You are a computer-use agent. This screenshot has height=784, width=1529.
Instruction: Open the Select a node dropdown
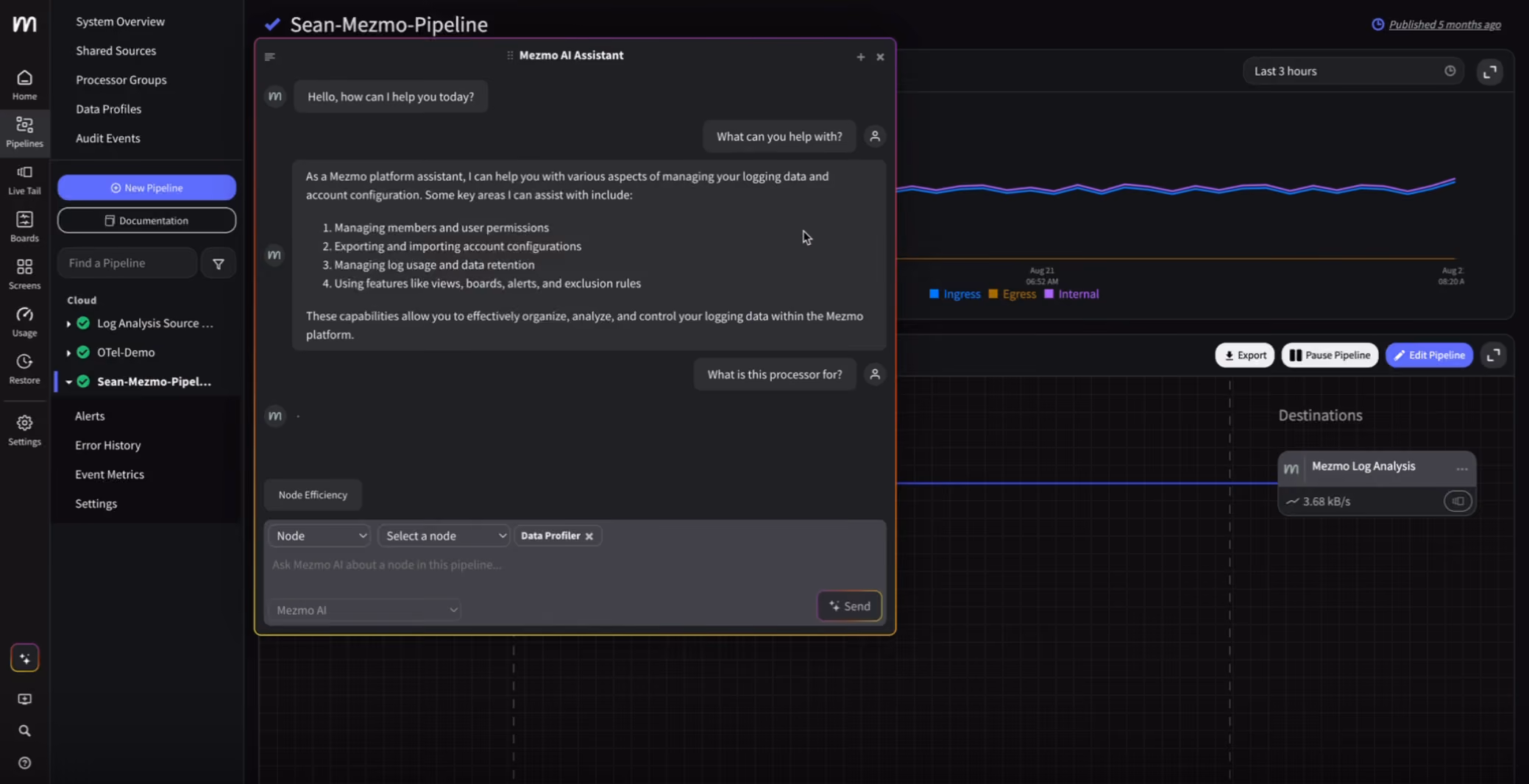pyautogui.click(x=444, y=535)
